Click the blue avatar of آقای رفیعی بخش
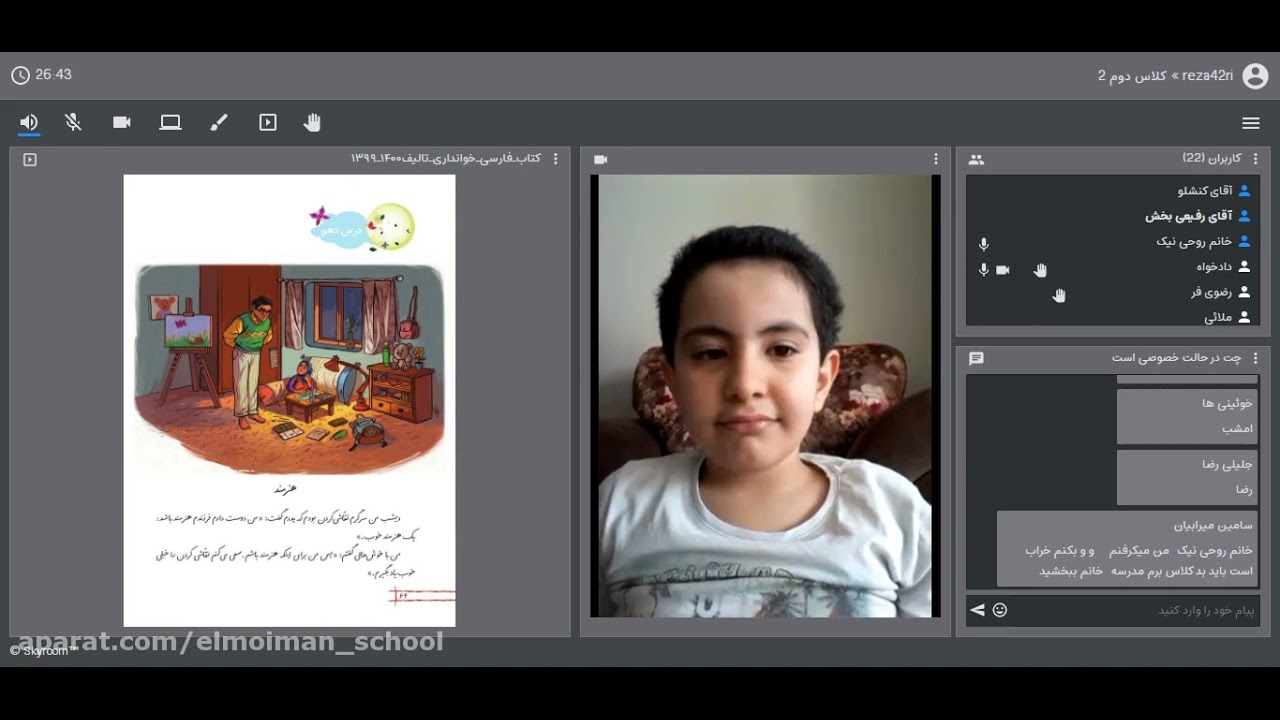Screen dimensions: 1280x720 (x=1245, y=215)
